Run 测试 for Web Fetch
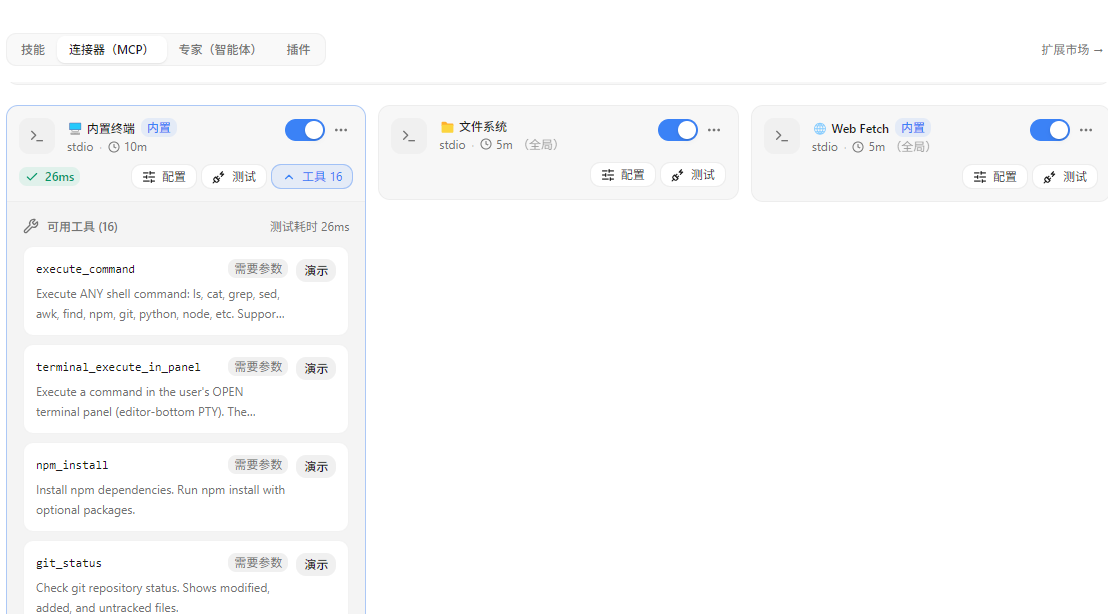Viewport: 1108px width, 614px height. point(1065,177)
